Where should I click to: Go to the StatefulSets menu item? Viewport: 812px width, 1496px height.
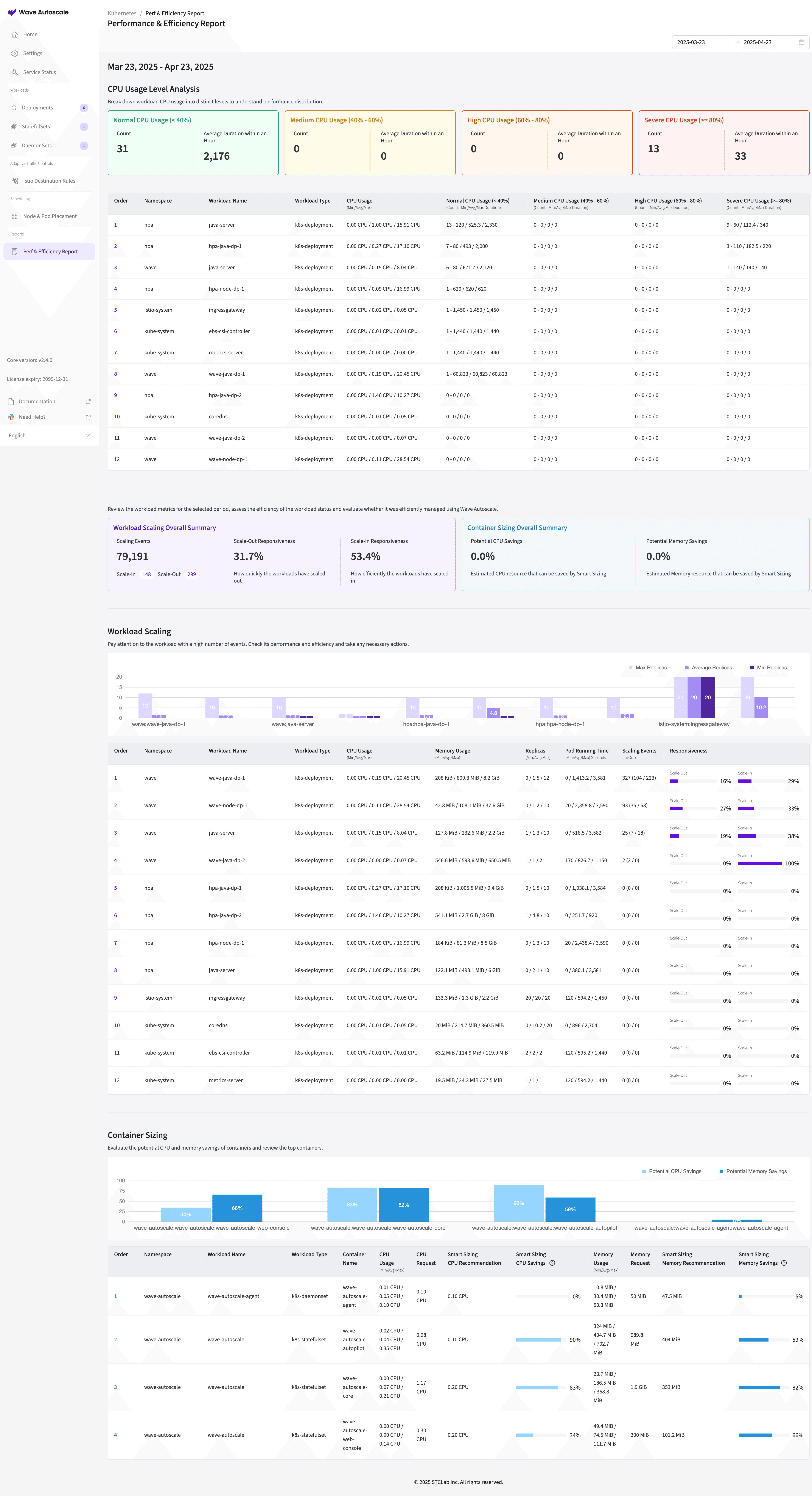pos(49,127)
